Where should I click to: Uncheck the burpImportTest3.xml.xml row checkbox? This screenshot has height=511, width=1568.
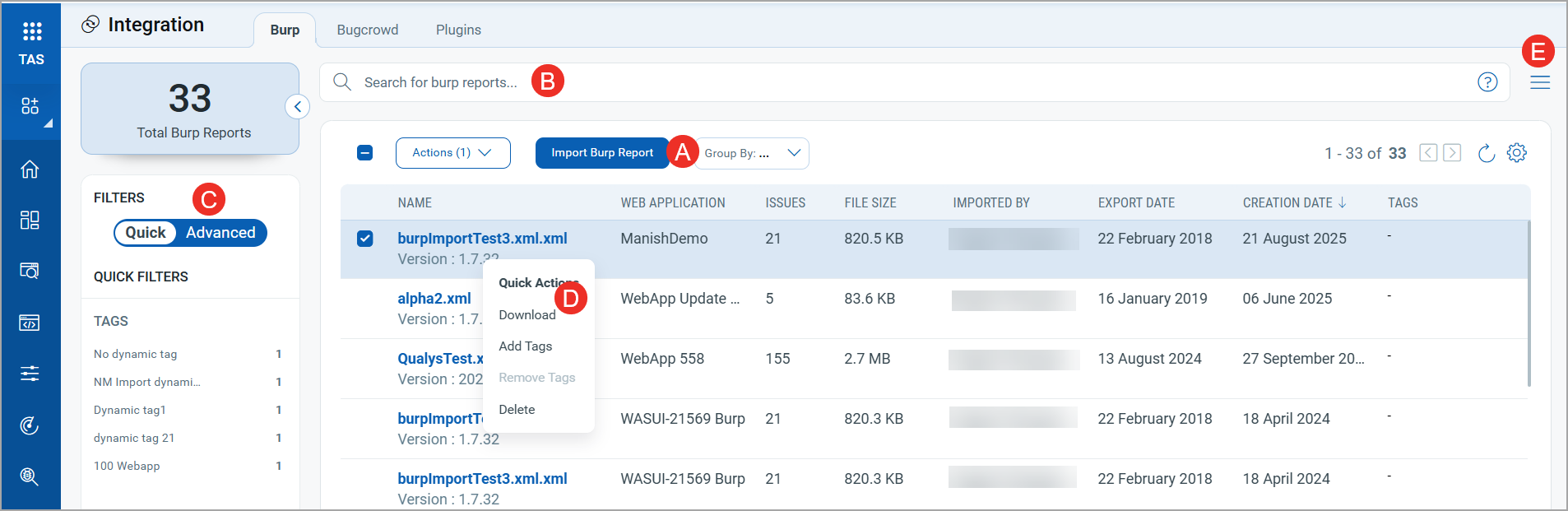pos(365,239)
